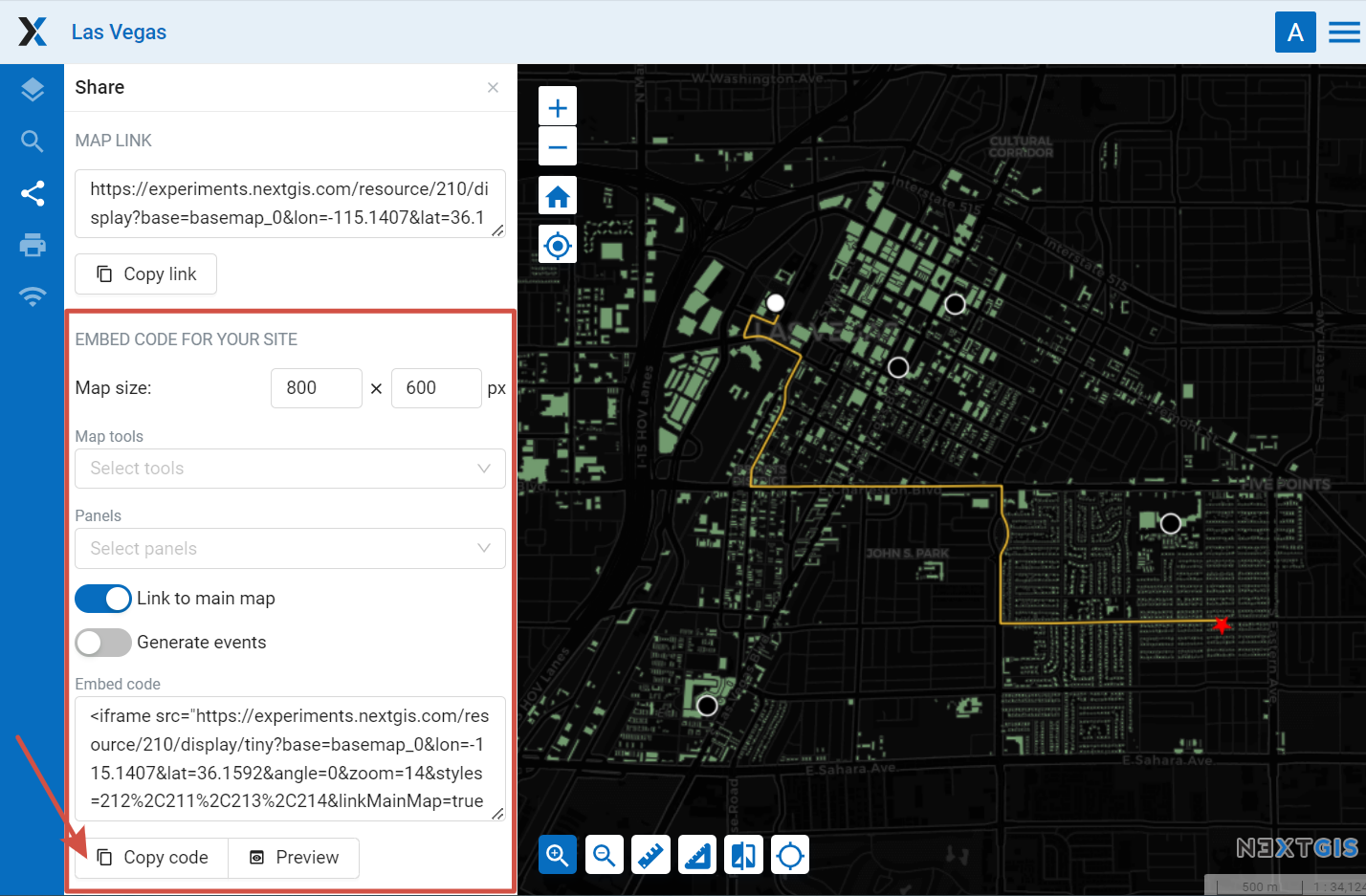The width and height of the screenshot is (1366, 896).
Task: Click the map width field showing 800
Action: (x=316, y=388)
